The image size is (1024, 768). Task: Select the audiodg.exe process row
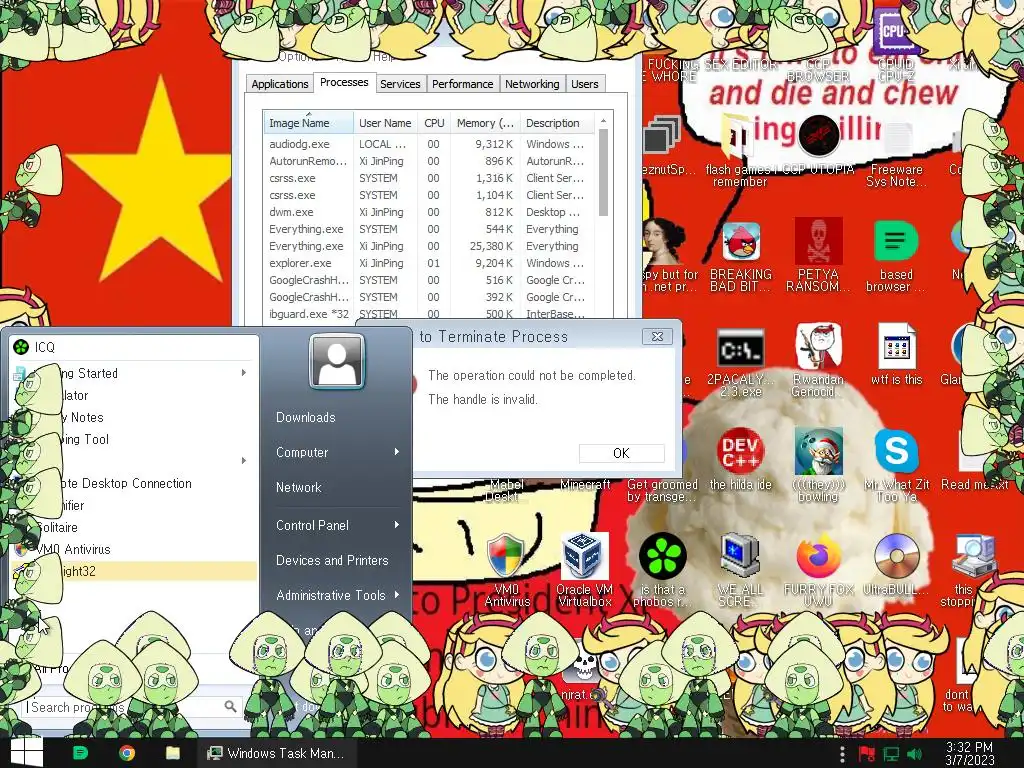pos(429,144)
